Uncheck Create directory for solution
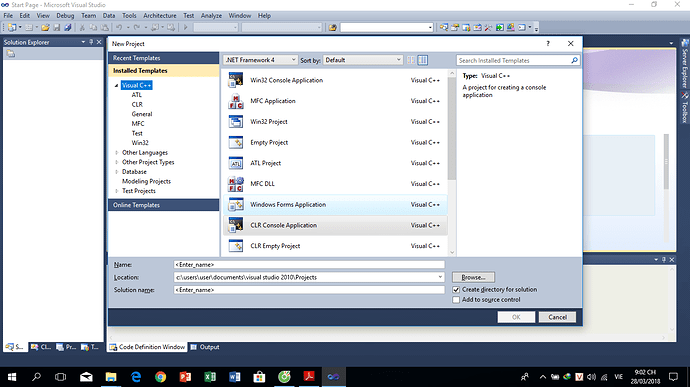 point(456,290)
